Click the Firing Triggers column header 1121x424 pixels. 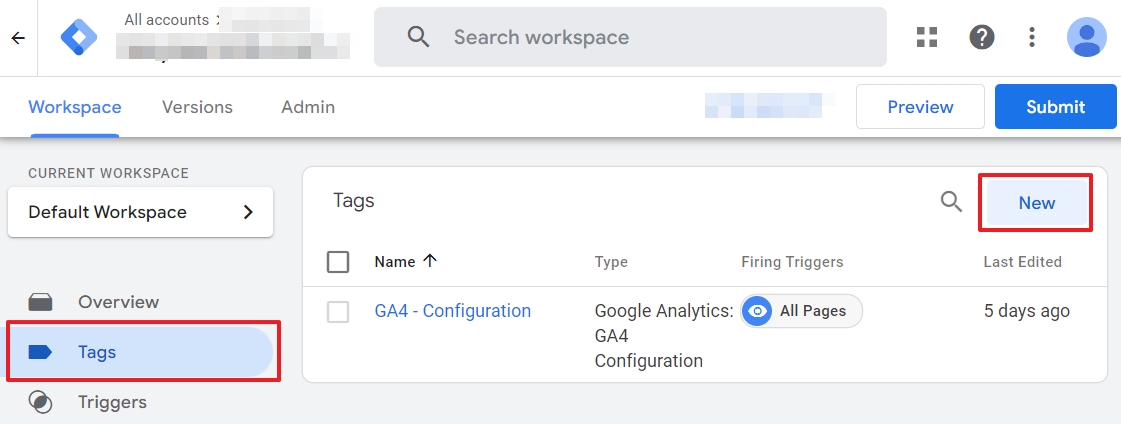pyautogui.click(x=792, y=262)
